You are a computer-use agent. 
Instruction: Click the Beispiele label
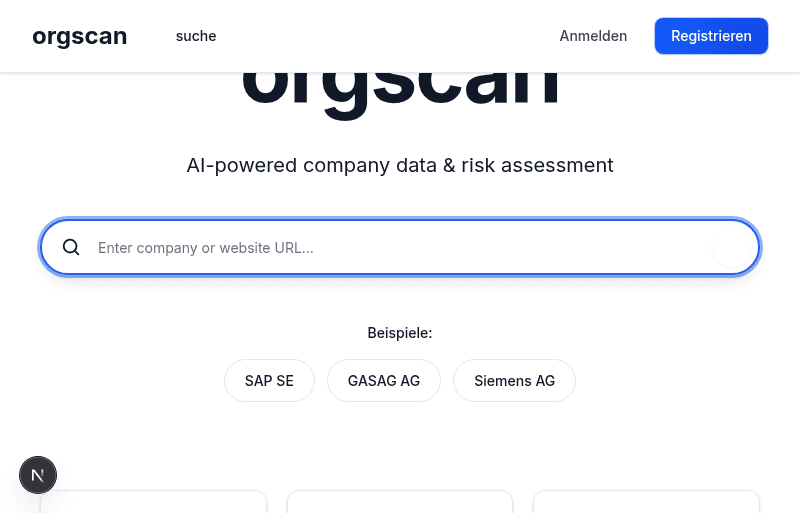coord(400,333)
